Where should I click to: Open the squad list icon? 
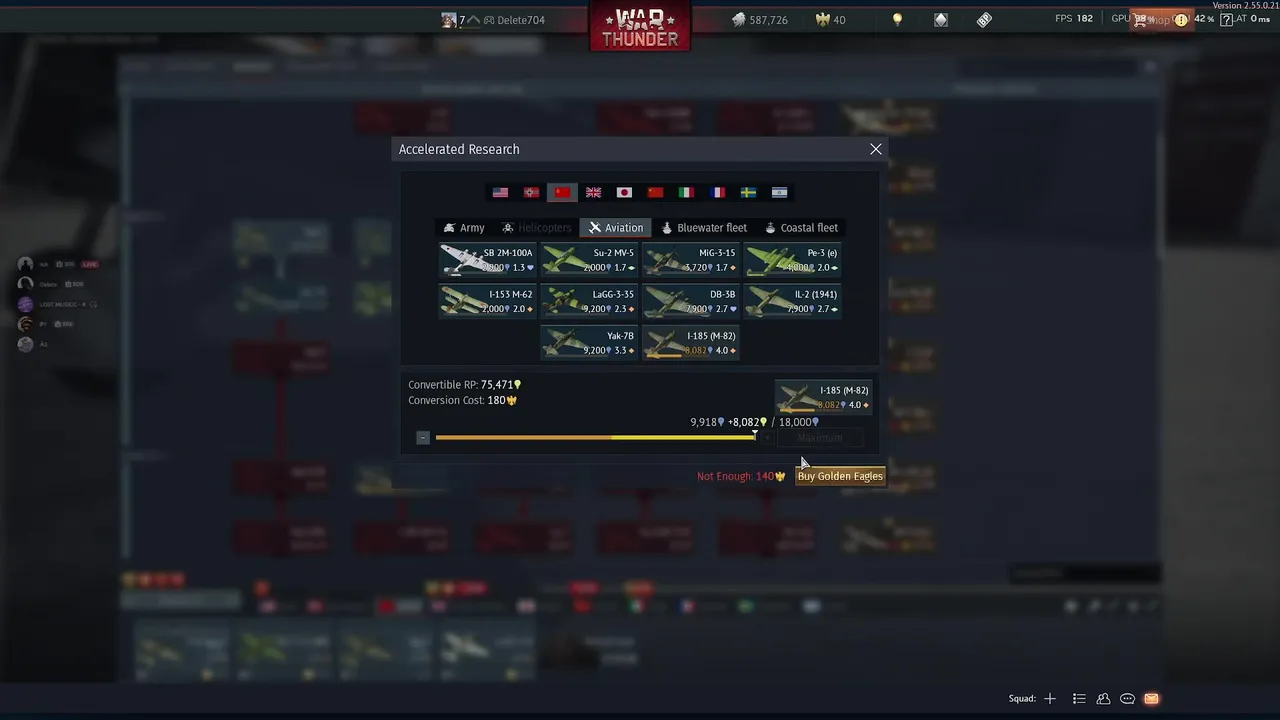pyautogui.click(x=1079, y=699)
